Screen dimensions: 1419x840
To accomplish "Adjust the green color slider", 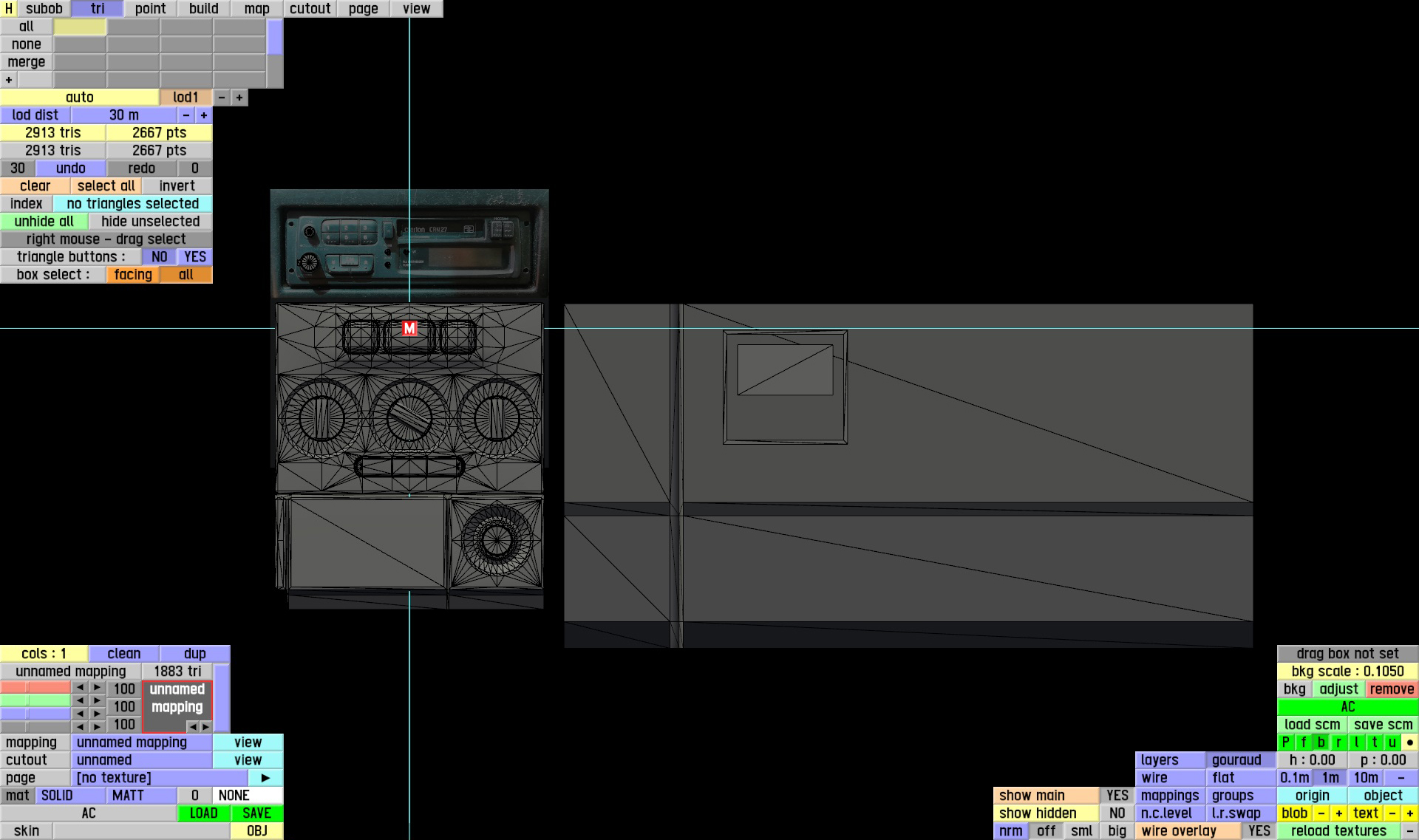I will click(35, 700).
